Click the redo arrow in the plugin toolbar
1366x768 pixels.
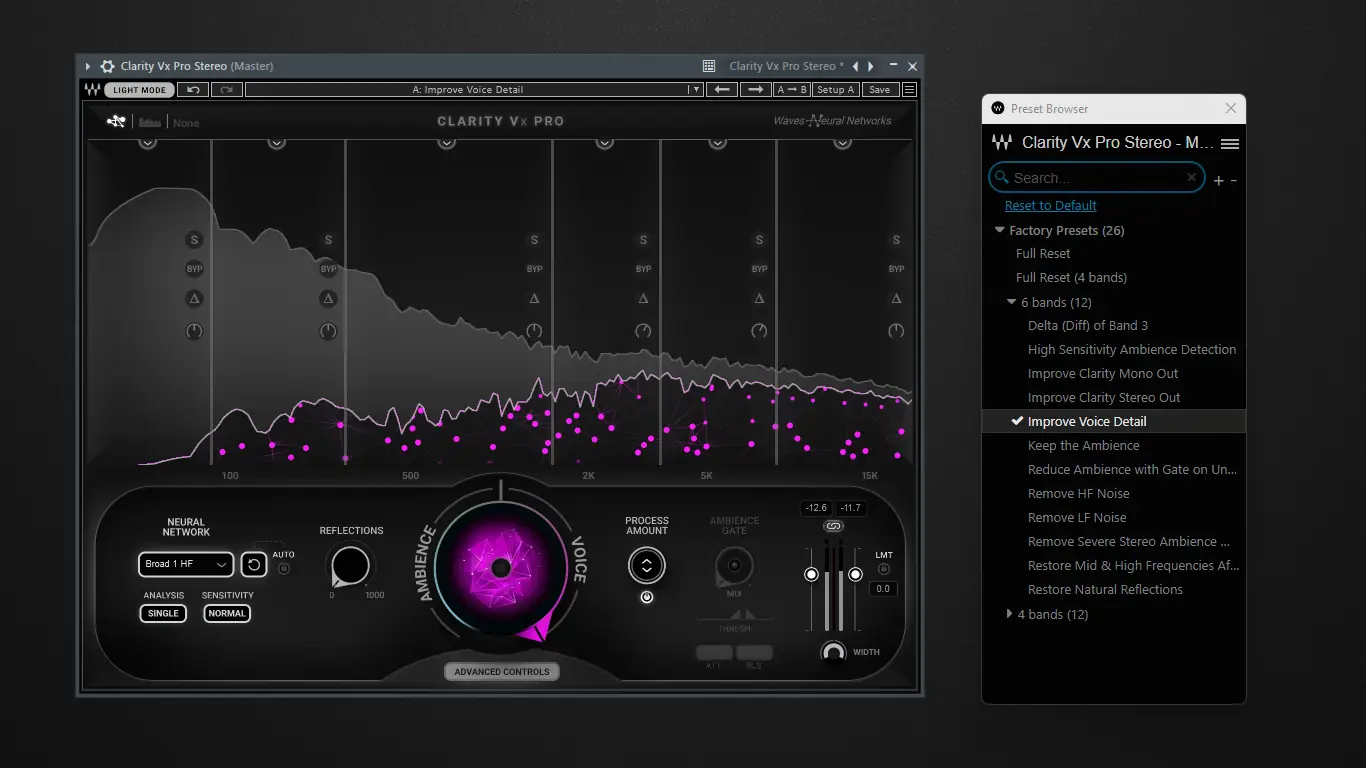tap(227, 90)
